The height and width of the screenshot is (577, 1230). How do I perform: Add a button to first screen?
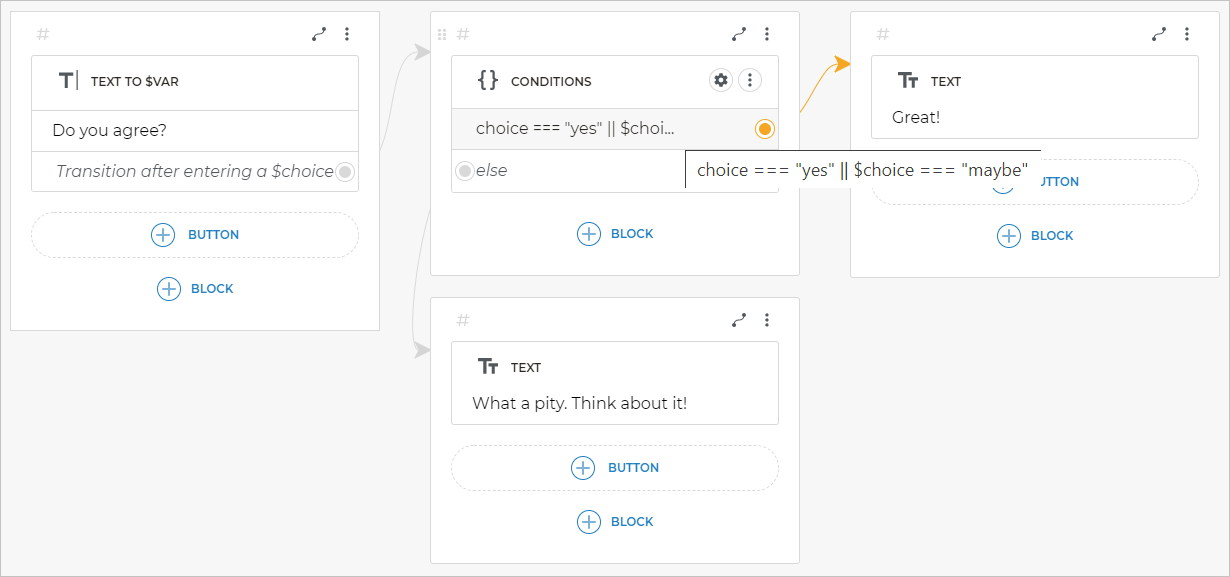click(x=195, y=235)
